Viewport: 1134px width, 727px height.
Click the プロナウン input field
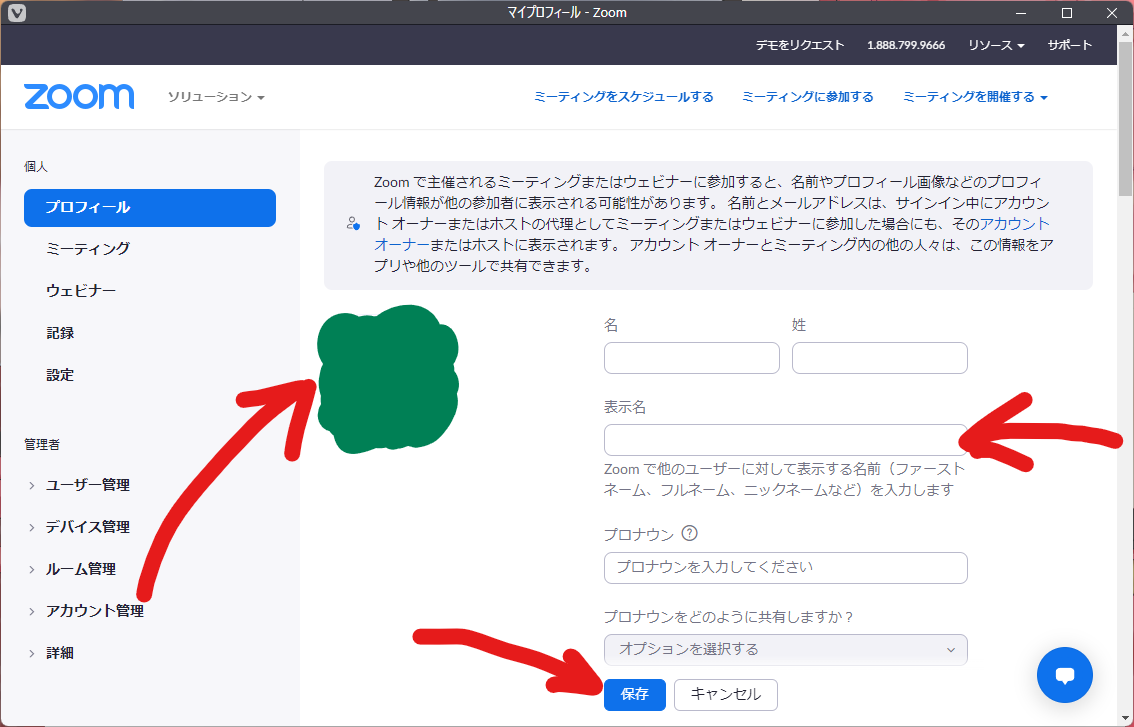click(x=785, y=568)
